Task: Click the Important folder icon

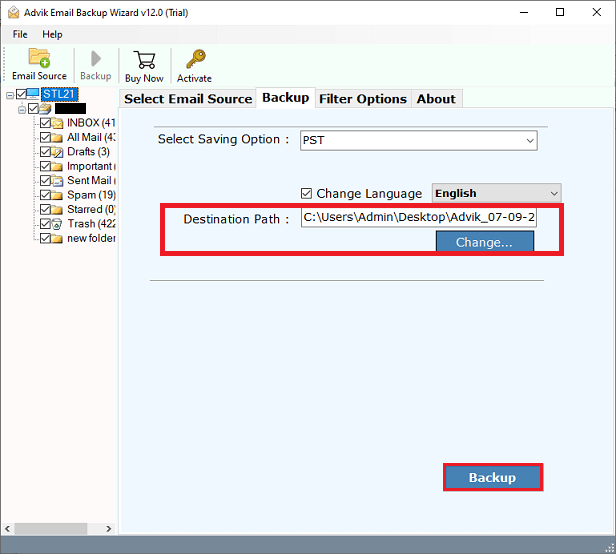Action: click(x=57, y=167)
